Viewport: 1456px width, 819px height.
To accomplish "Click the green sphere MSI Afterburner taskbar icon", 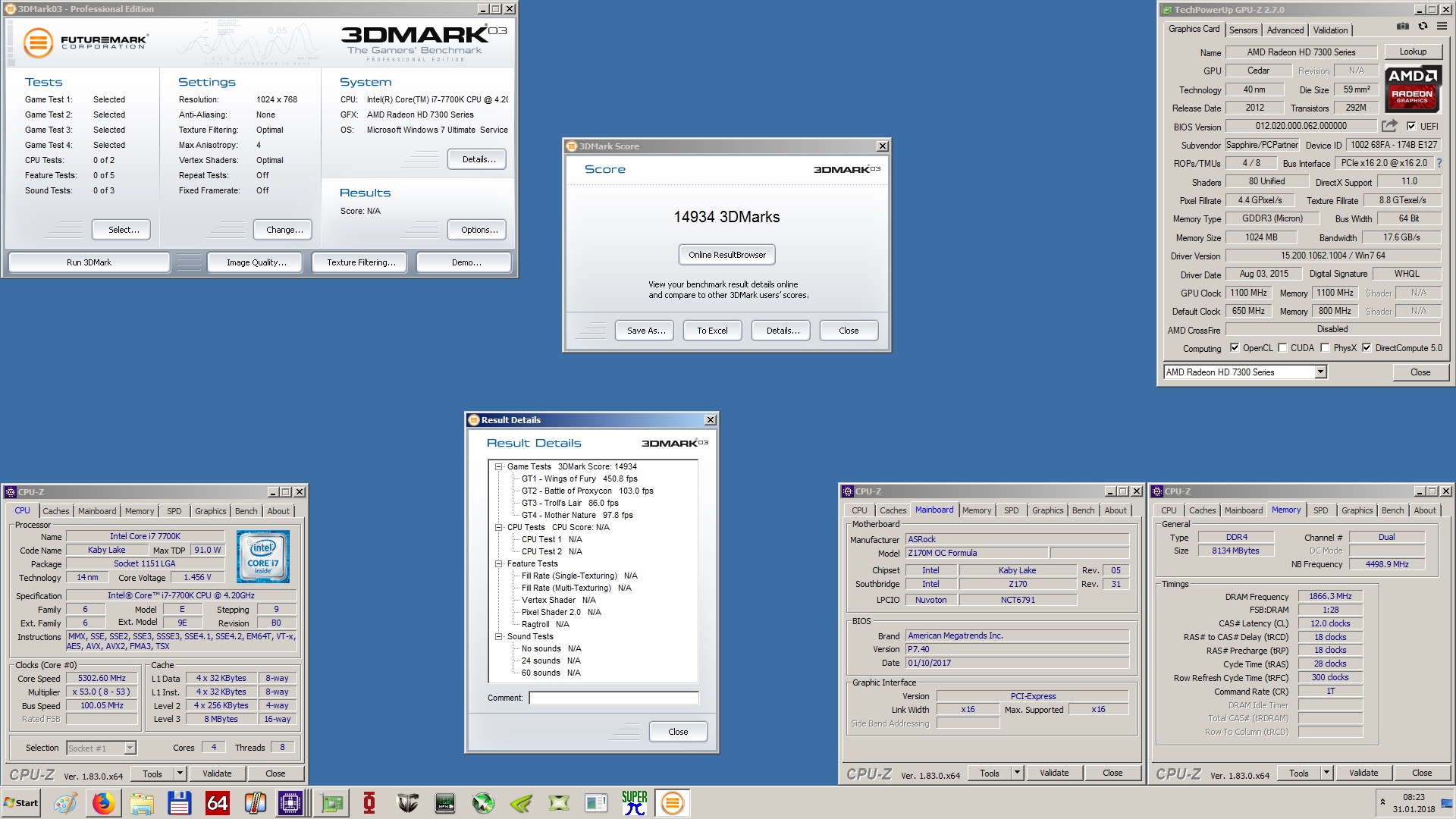I will click(x=483, y=803).
